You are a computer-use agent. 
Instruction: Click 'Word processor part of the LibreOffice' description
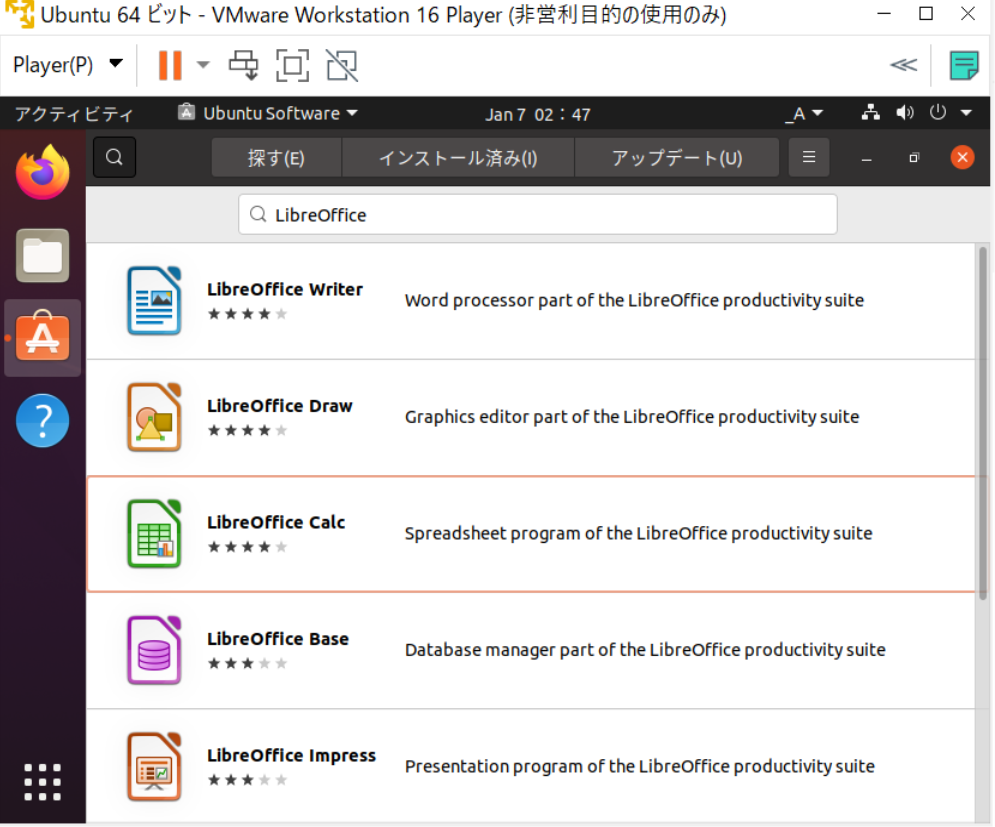[635, 300]
